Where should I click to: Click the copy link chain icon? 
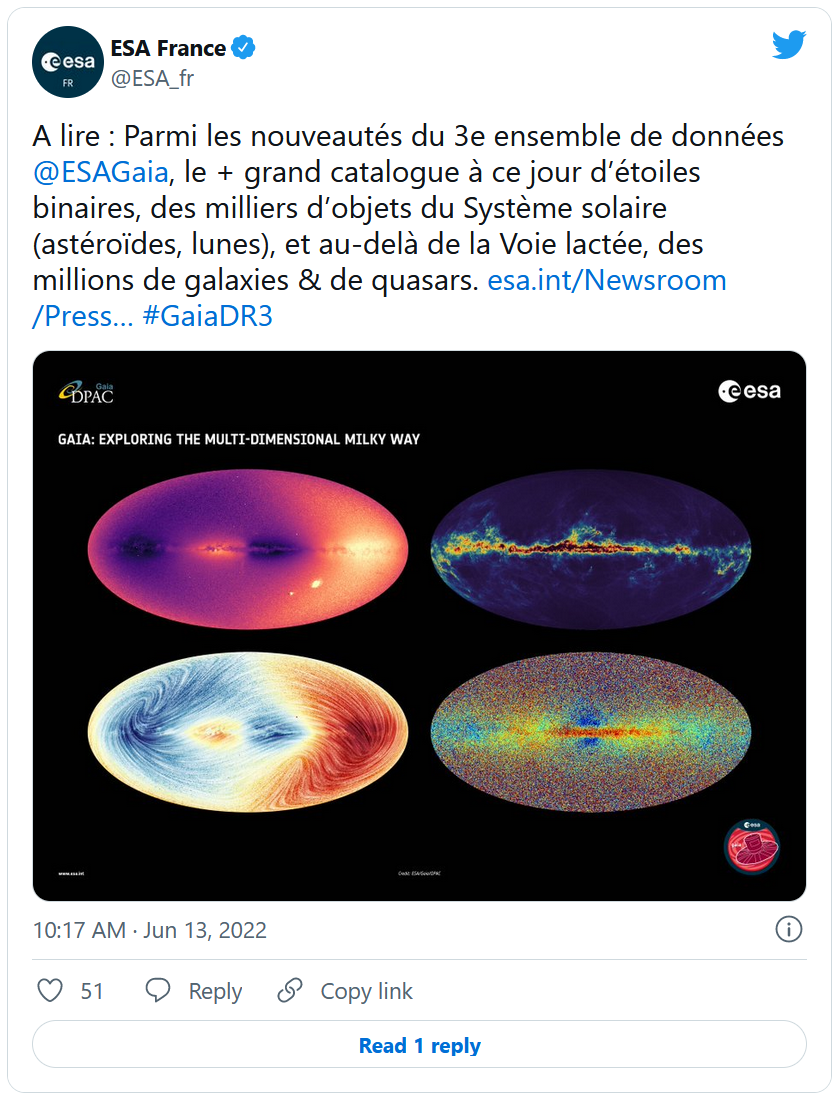pyautogui.click(x=290, y=991)
